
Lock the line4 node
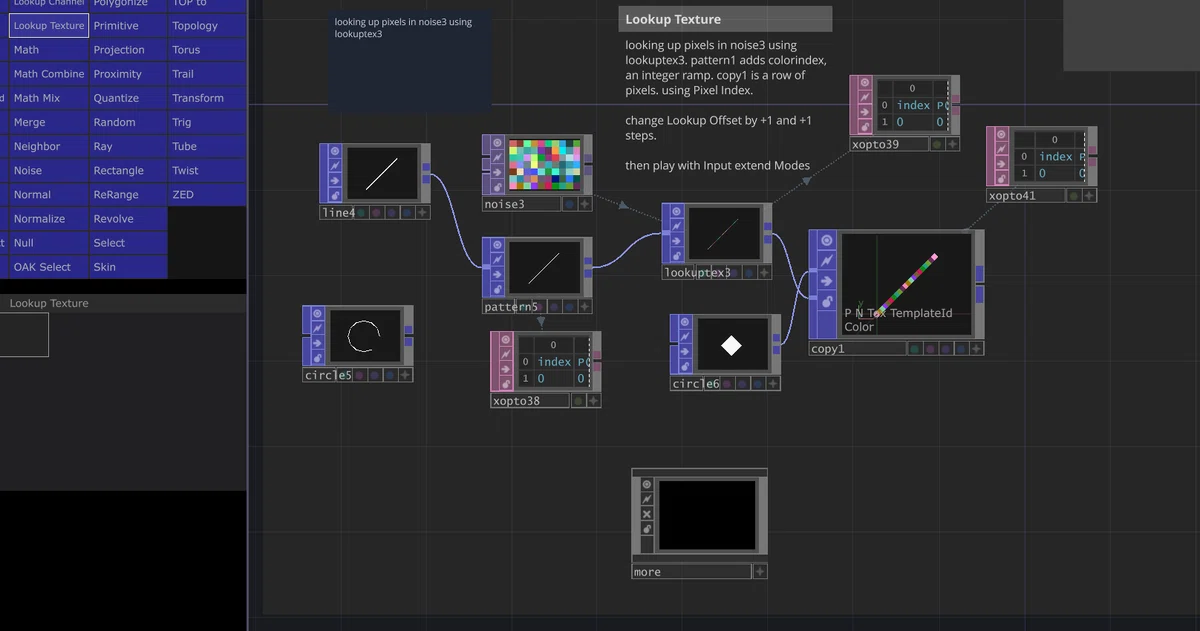[335, 195]
